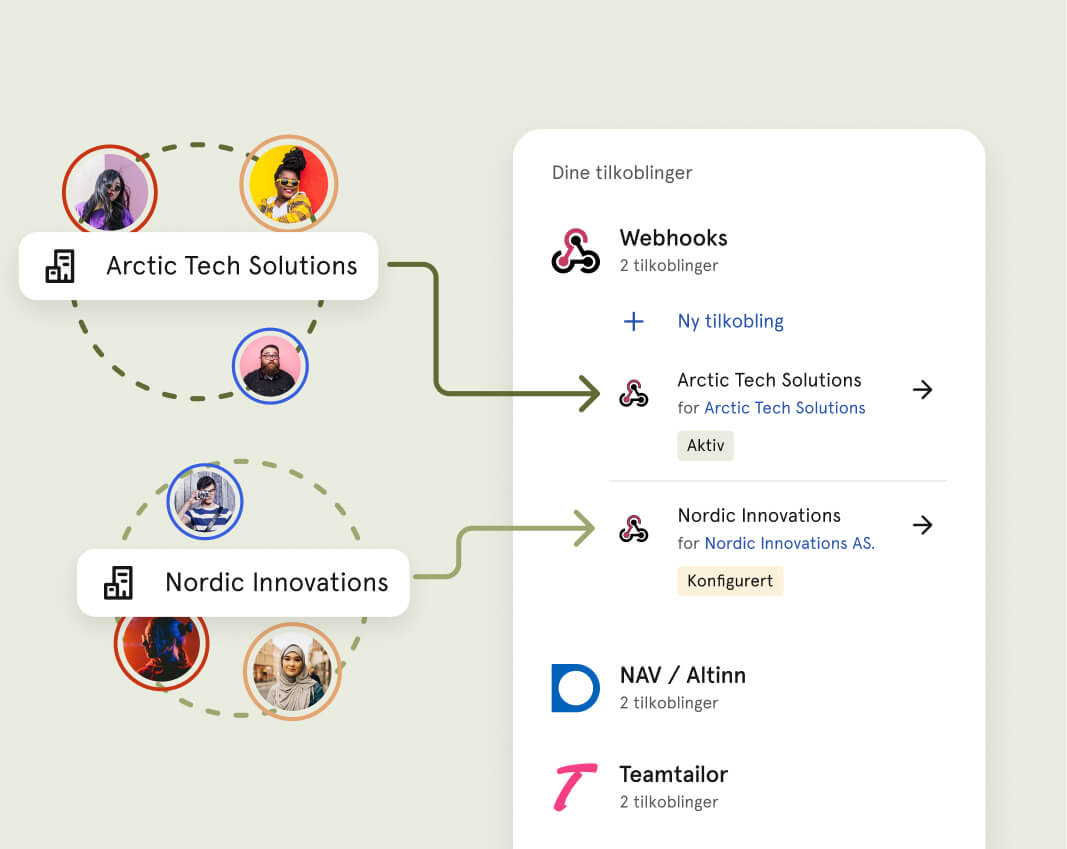Image resolution: width=1067 pixels, height=849 pixels.
Task: Select the Nordic Innovations company card
Action: (x=244, y=583)
